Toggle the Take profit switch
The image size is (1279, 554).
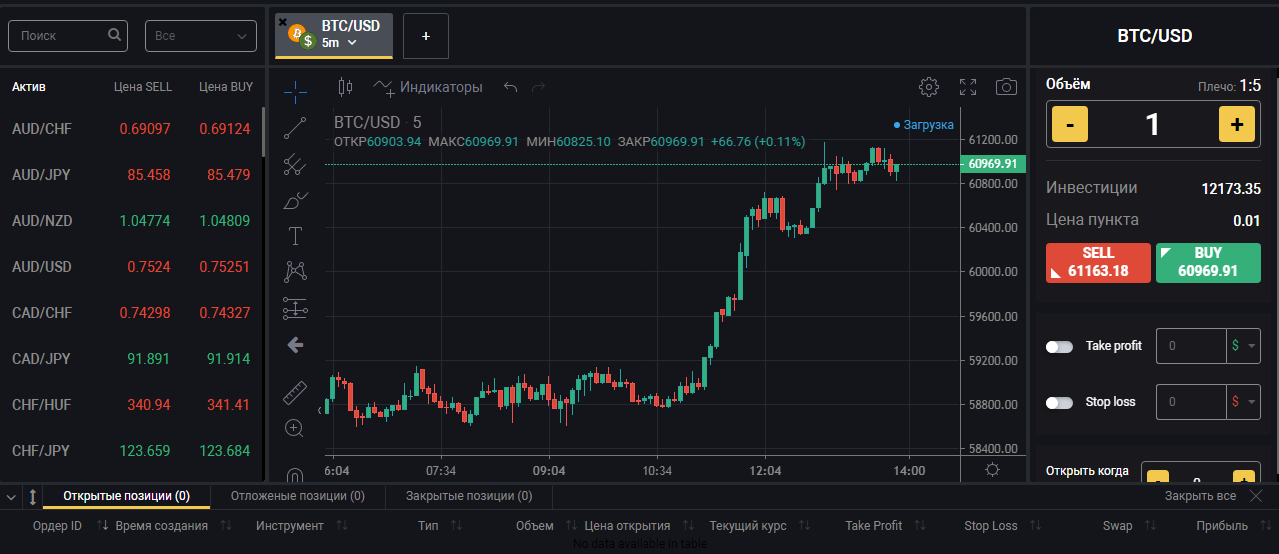click(x=1059, y=346)
